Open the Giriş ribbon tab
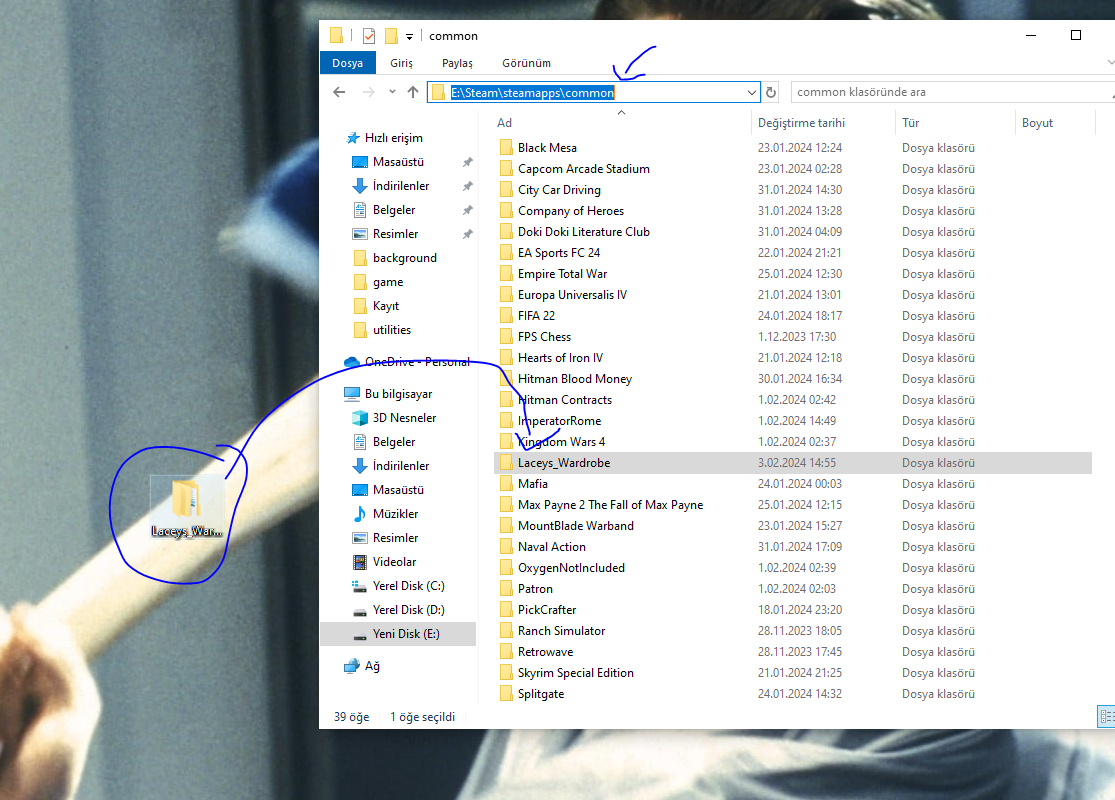 (401, 63)
